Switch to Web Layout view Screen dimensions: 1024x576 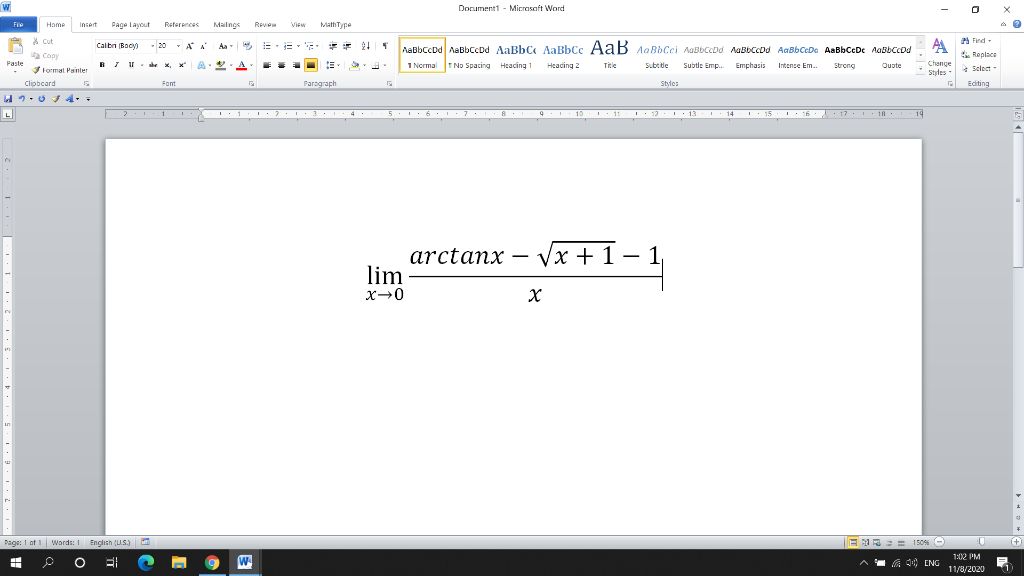point(877,543)
